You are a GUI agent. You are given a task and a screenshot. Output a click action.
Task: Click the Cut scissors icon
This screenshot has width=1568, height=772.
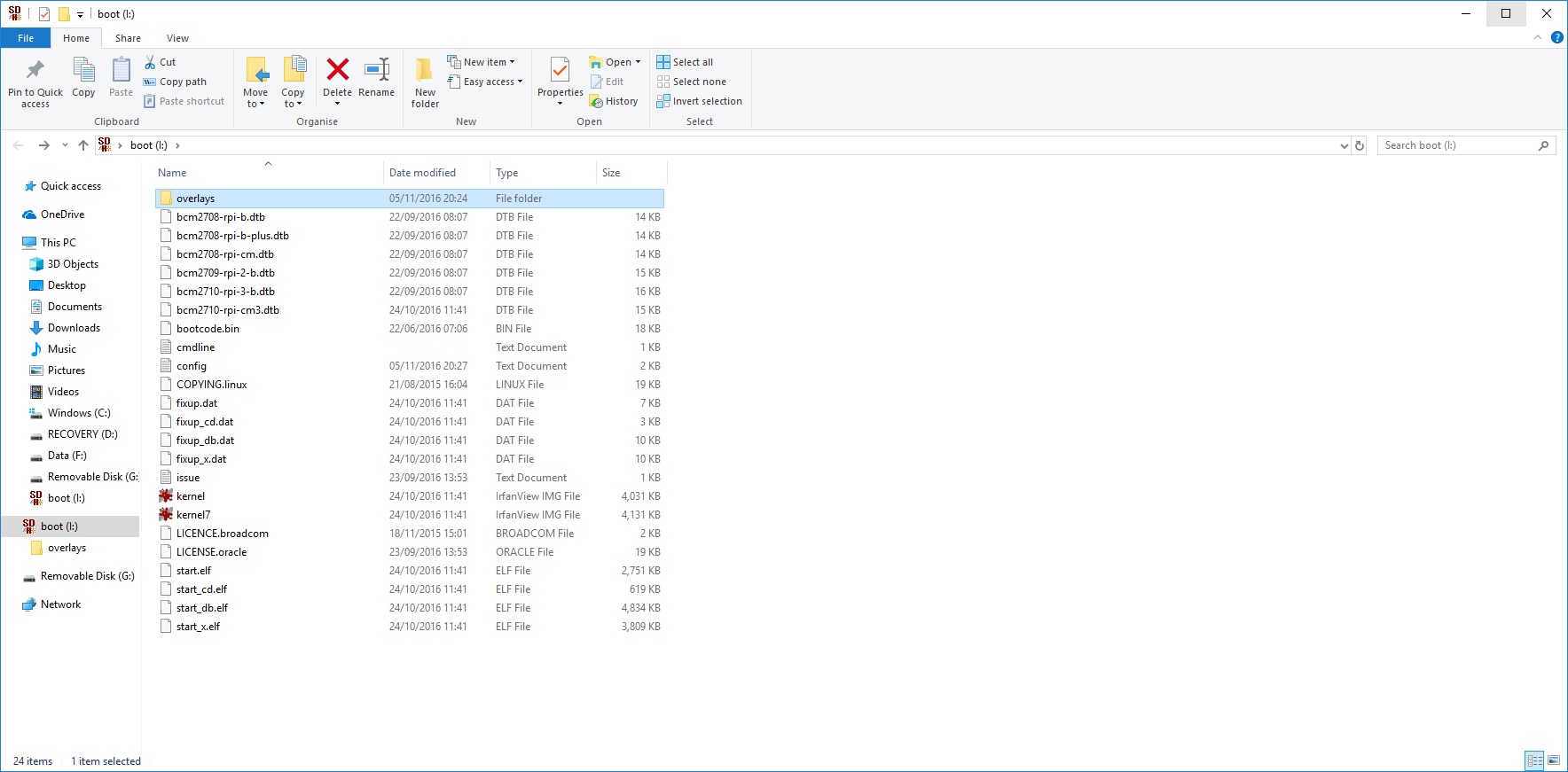(151, 62)
